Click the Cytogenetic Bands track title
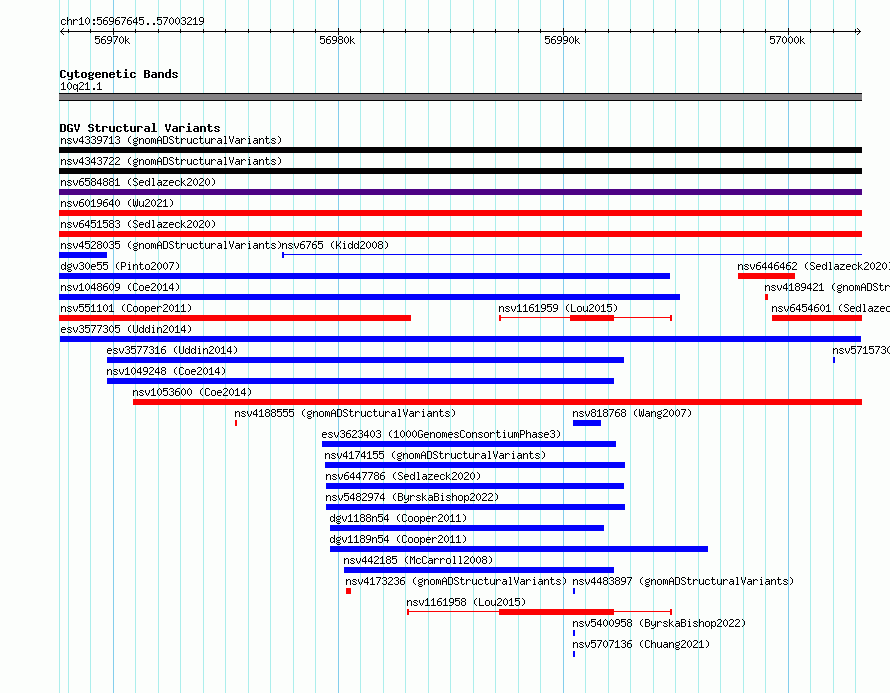The height and width of the screenshot is (693, 890). click(x=119, y=74)
